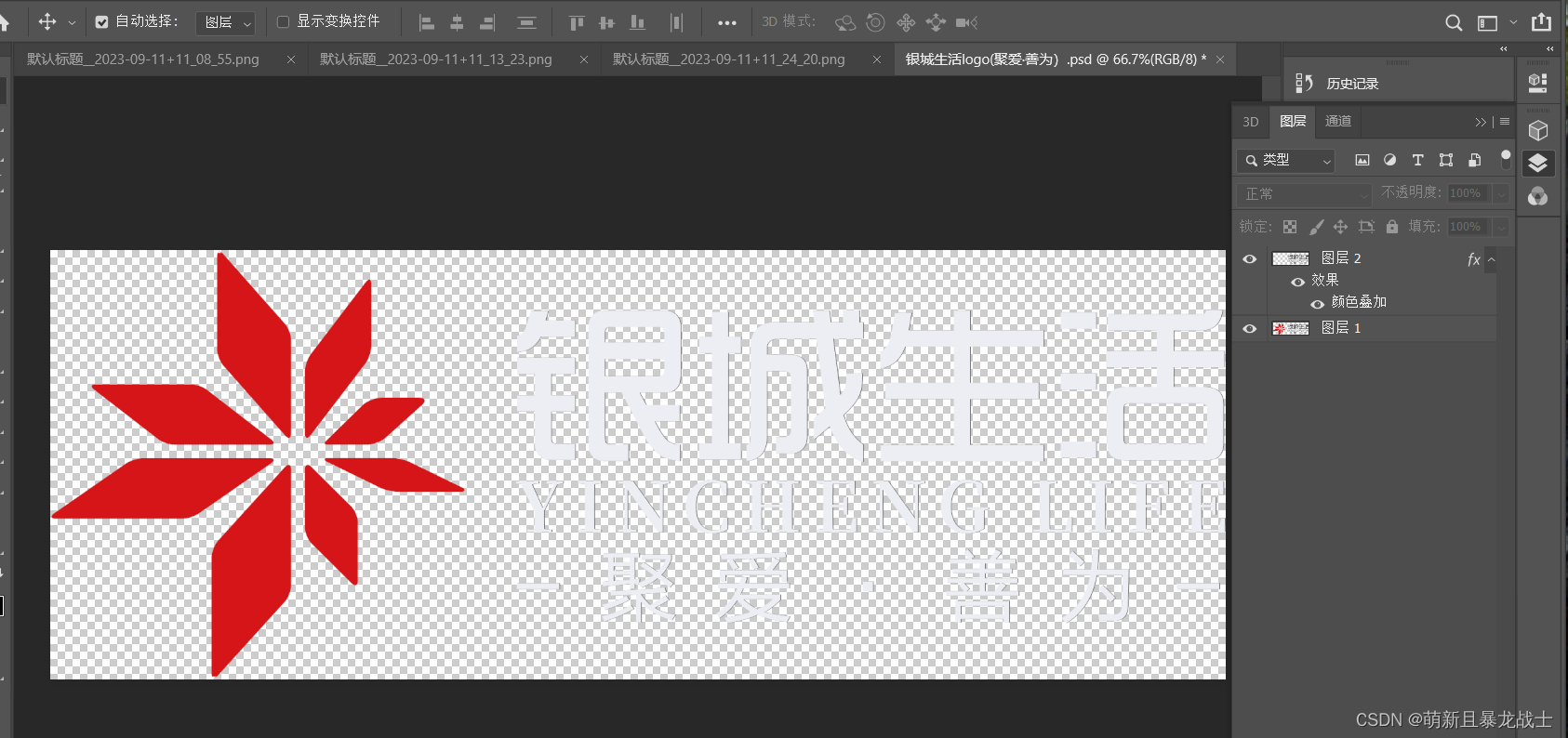
Task: Hide 颜色叠加 color overlay eye icon
Action: click(x=1317, y=304)
